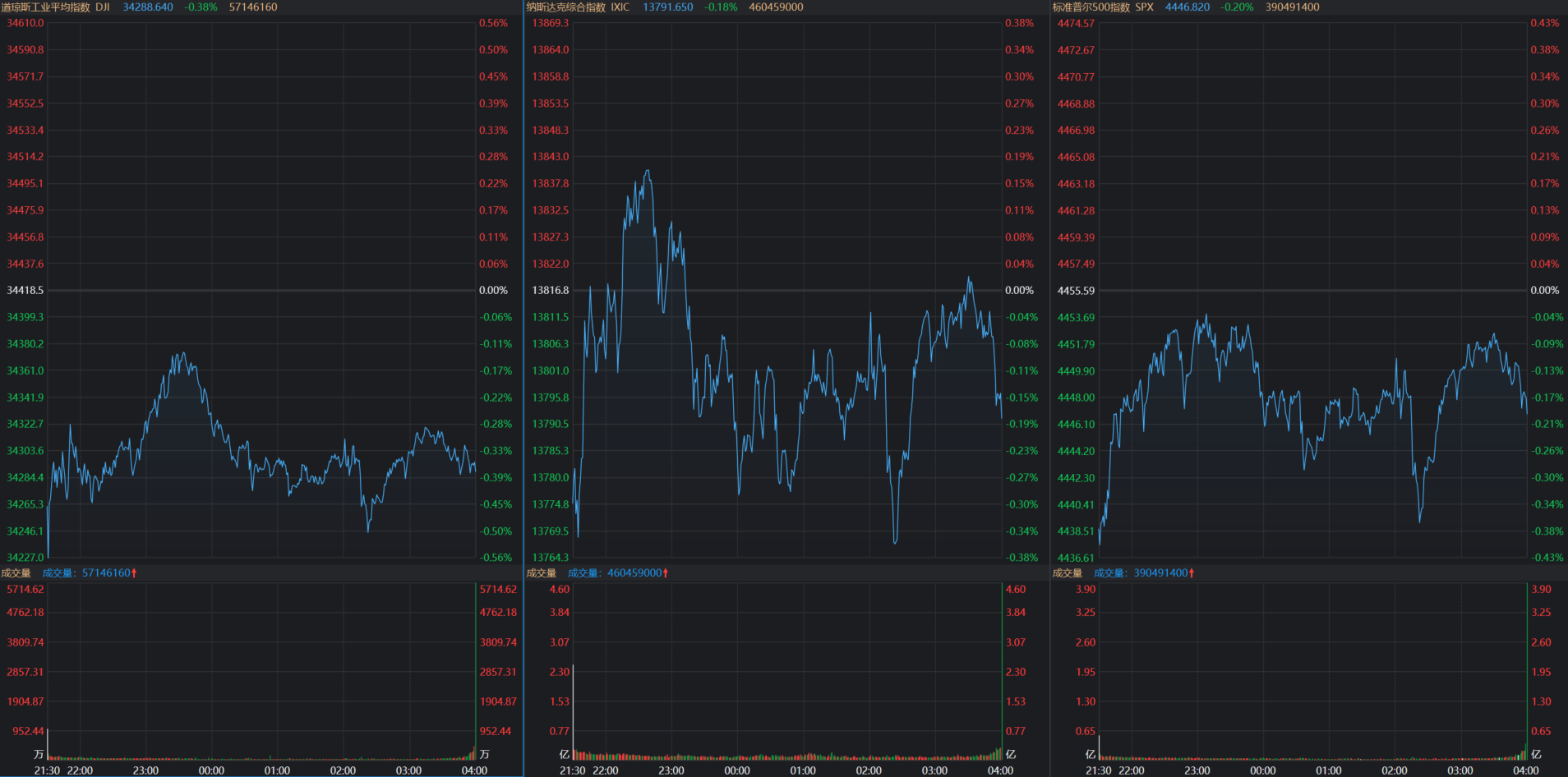Click the 0.56% label on Dow percent axis
The width and height of the screenshot is (1568, 777).
point(494,23)
